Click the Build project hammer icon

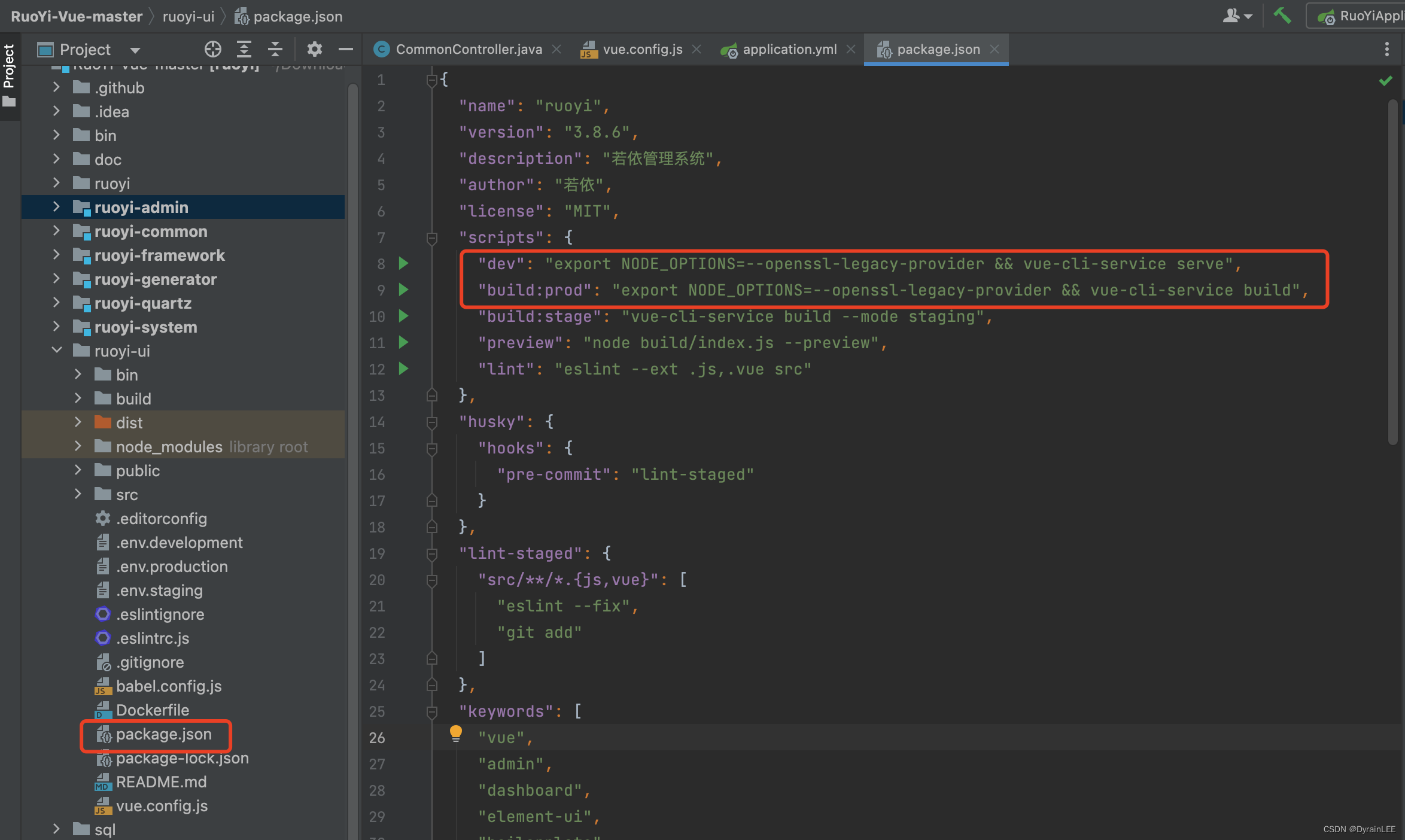[1282, 16]
